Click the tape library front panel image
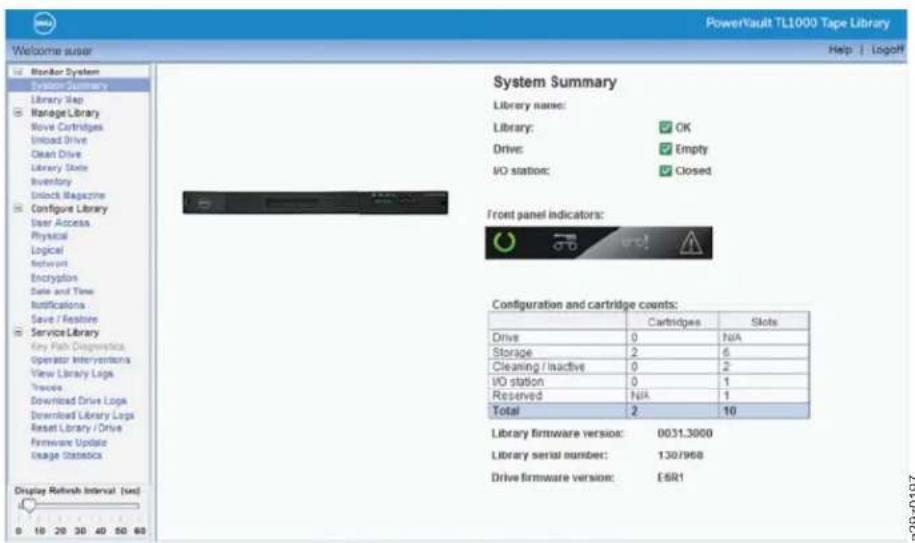 point(315,202)
